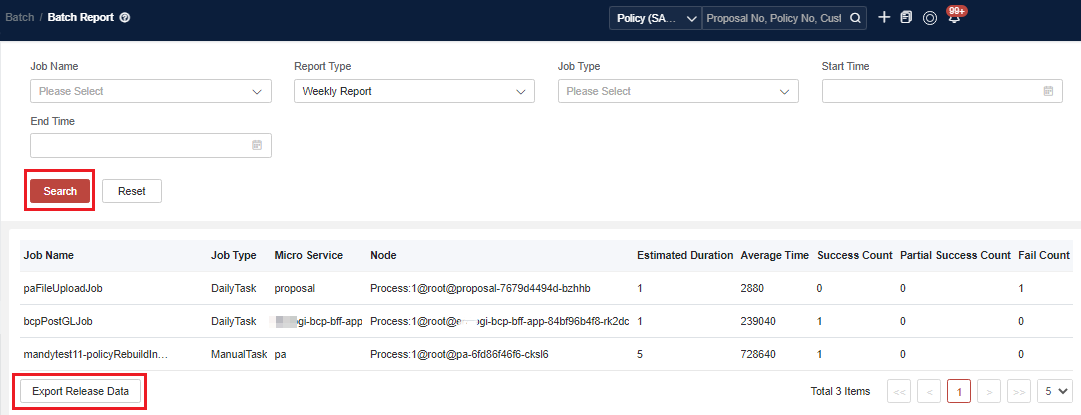
Task: Click the circular target icon in the header
Action: tap(930, 18)
